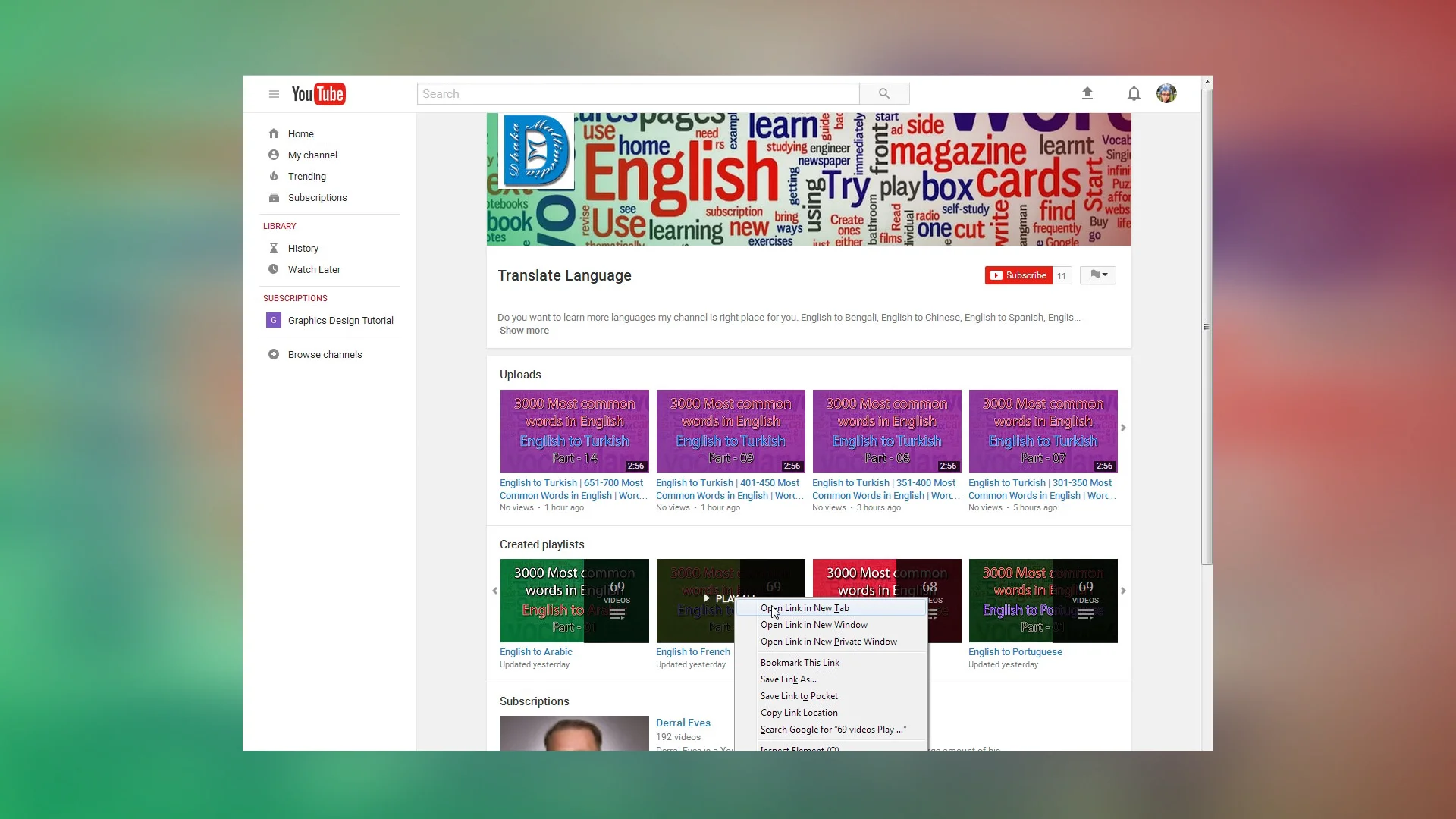This screenshot has width=1456, height=819.
Task: Open the 401-450 Most Common Words title
Action: (730, 489)
